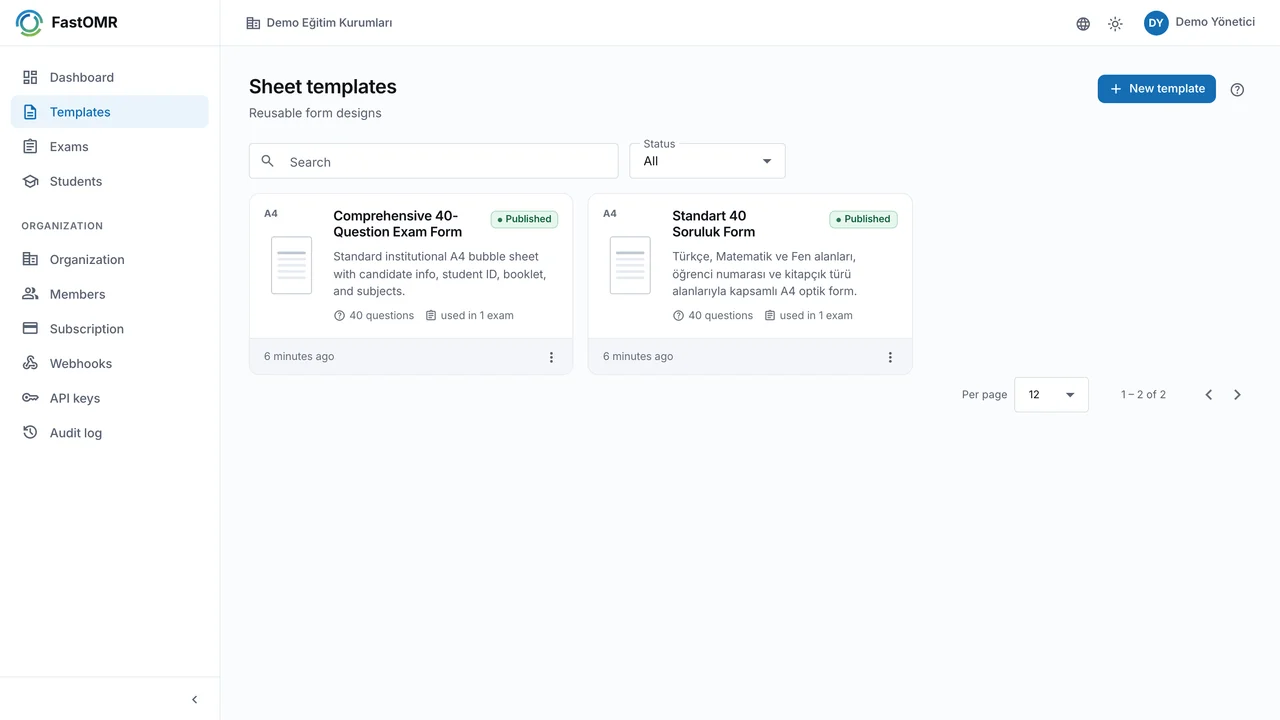Open Comprehensive 40-Question Exam Form title
Image resolution: width=1280 pixels, height=720 pixels.
pyautogui.click(x=398, y=224)
